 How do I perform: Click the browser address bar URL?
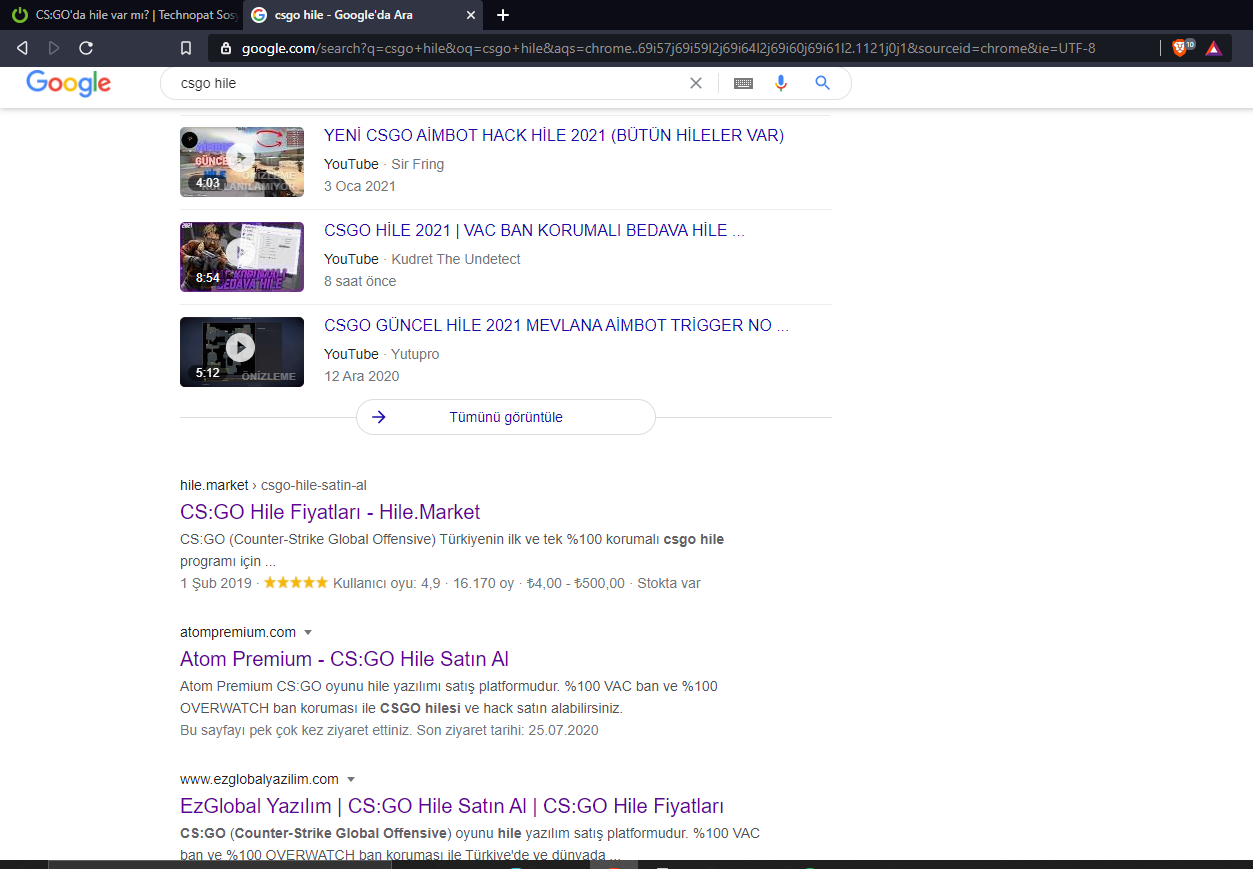pyautogui.click(x=668, y=48)
